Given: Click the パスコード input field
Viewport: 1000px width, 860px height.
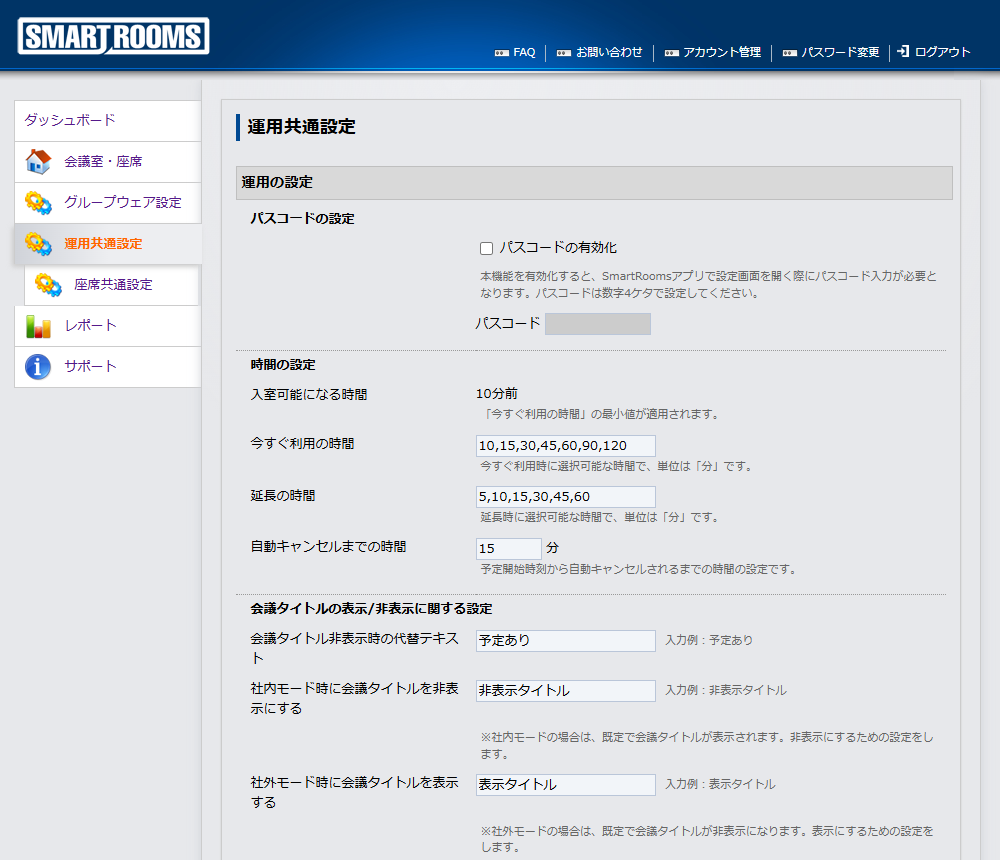Looking at the screenshot, I should click(x=597, y=324).
